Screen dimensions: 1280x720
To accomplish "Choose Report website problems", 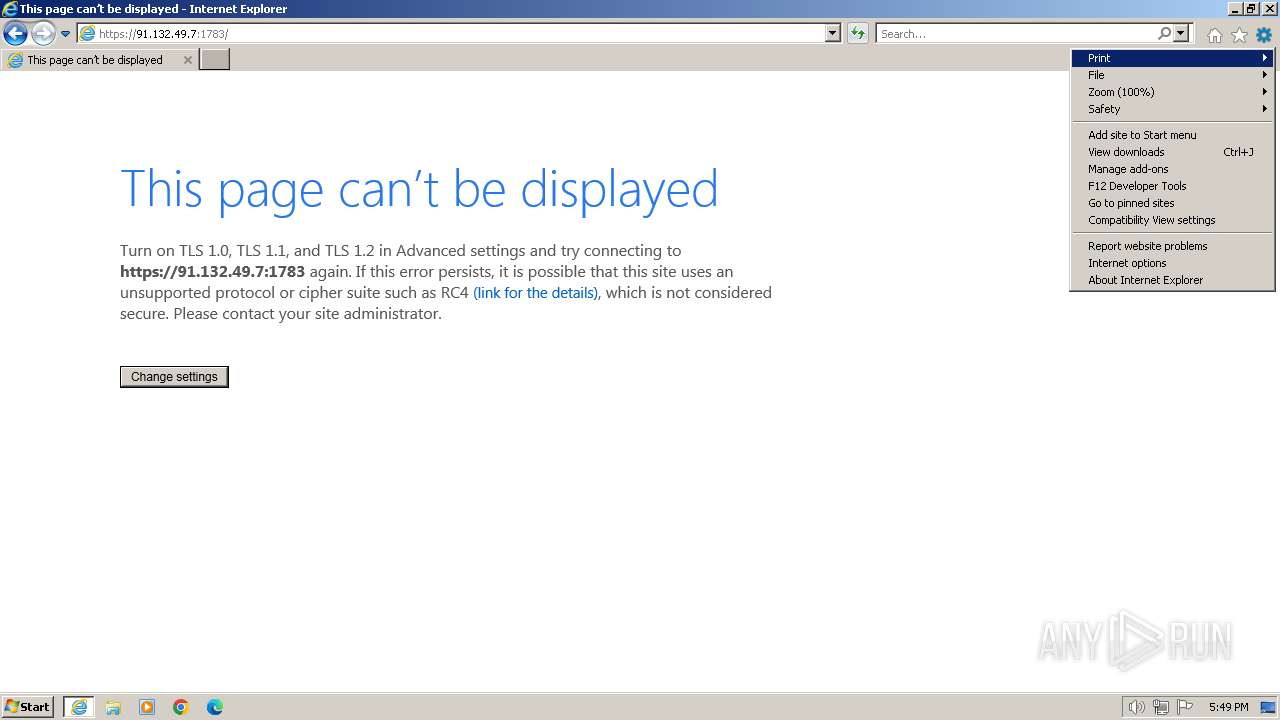I will [x=1172, y=246].
